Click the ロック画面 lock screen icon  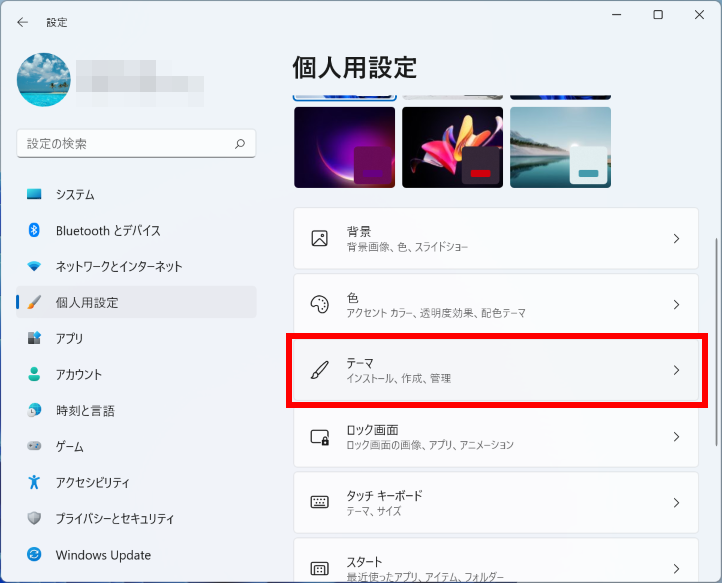[320, 437]
